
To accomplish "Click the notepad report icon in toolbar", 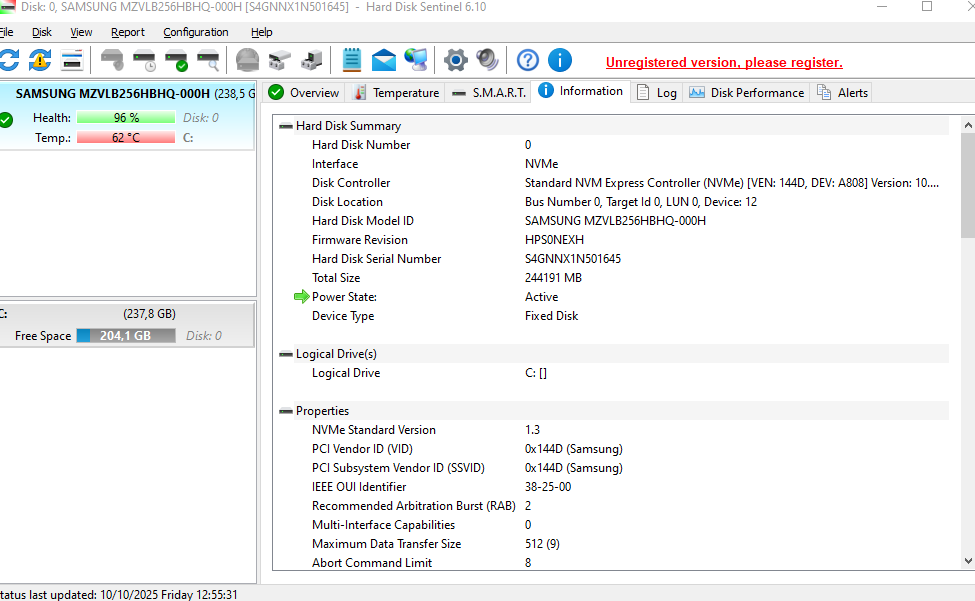I will click(x=351, y=60).
